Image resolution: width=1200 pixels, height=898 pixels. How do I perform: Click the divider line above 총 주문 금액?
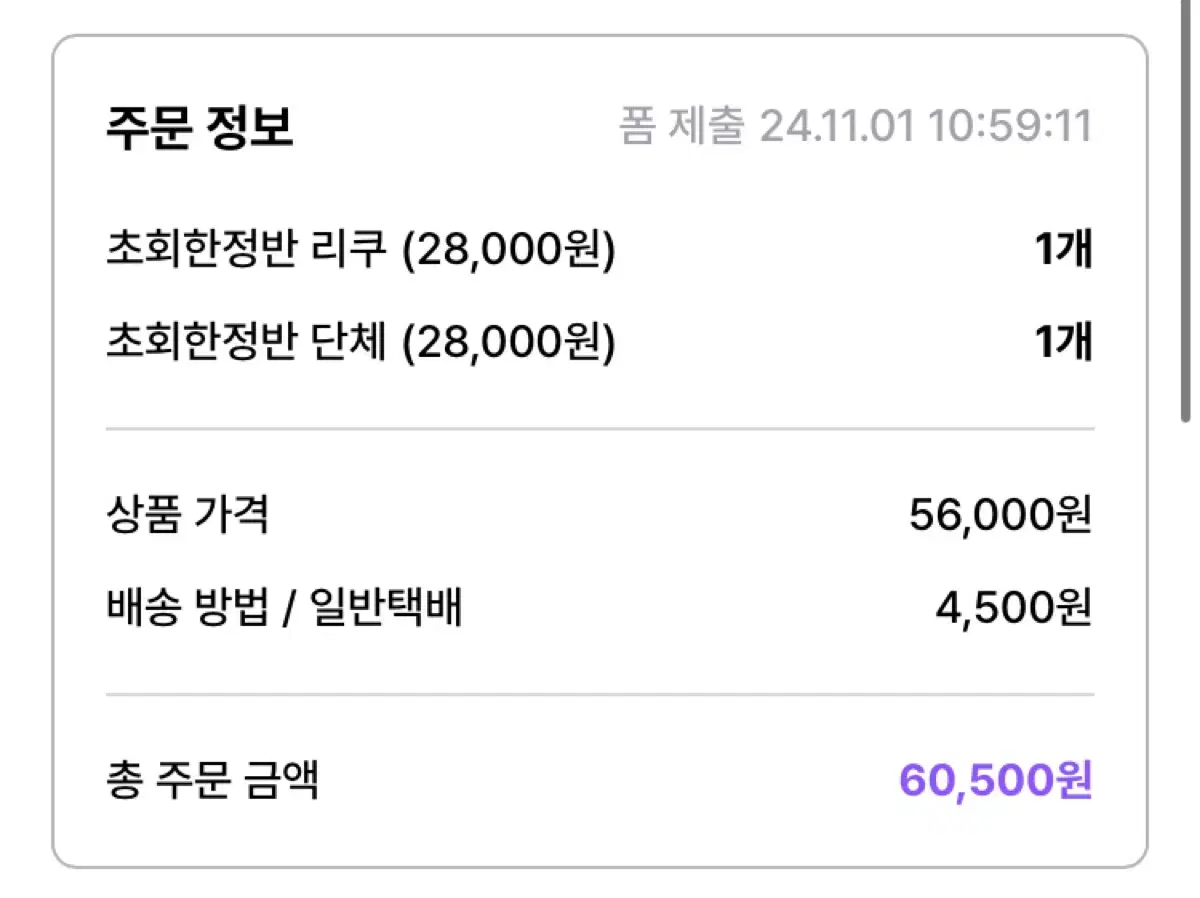(x=600, y=694)
